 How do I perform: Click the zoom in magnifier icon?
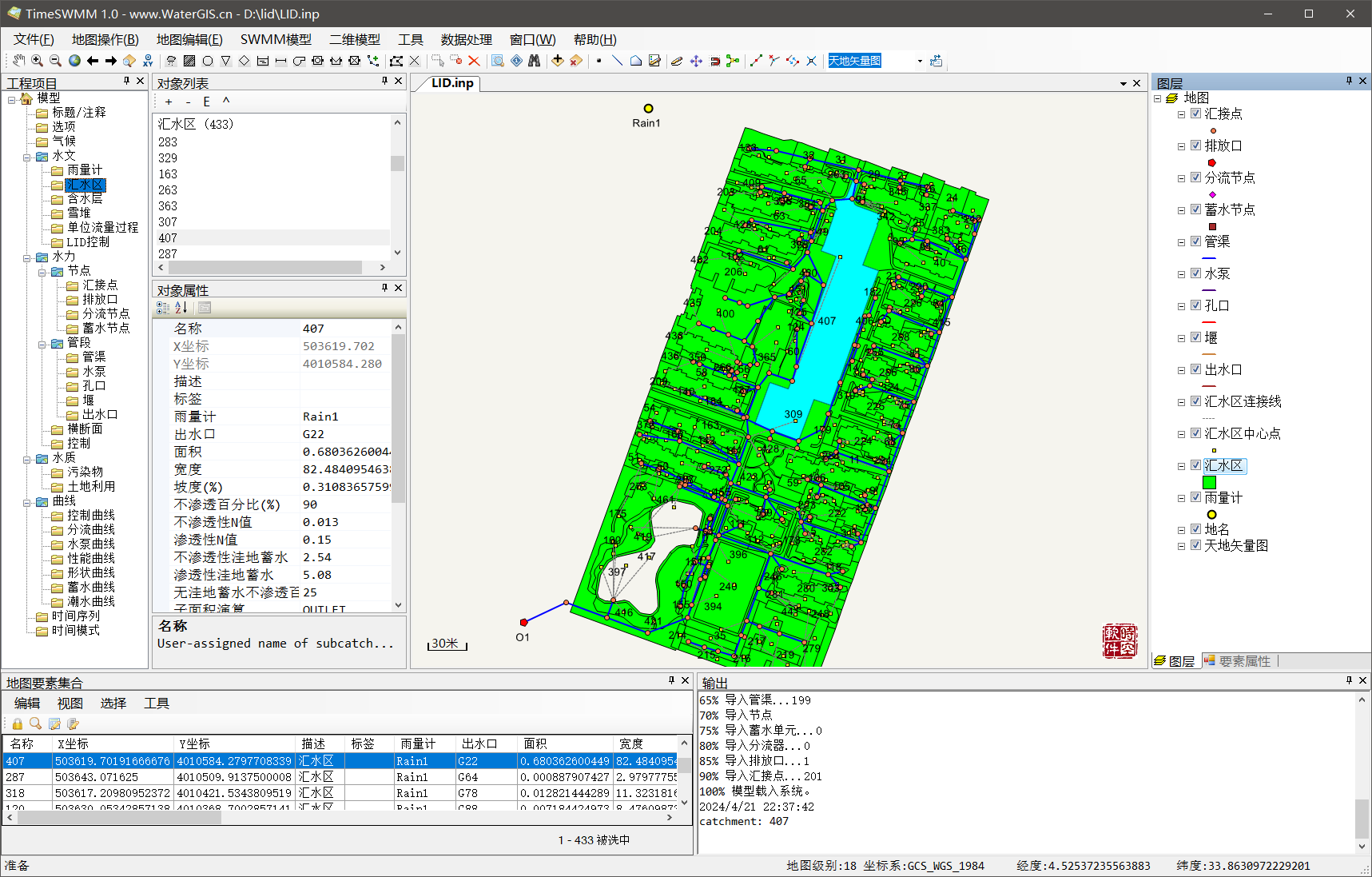point(37,61)
